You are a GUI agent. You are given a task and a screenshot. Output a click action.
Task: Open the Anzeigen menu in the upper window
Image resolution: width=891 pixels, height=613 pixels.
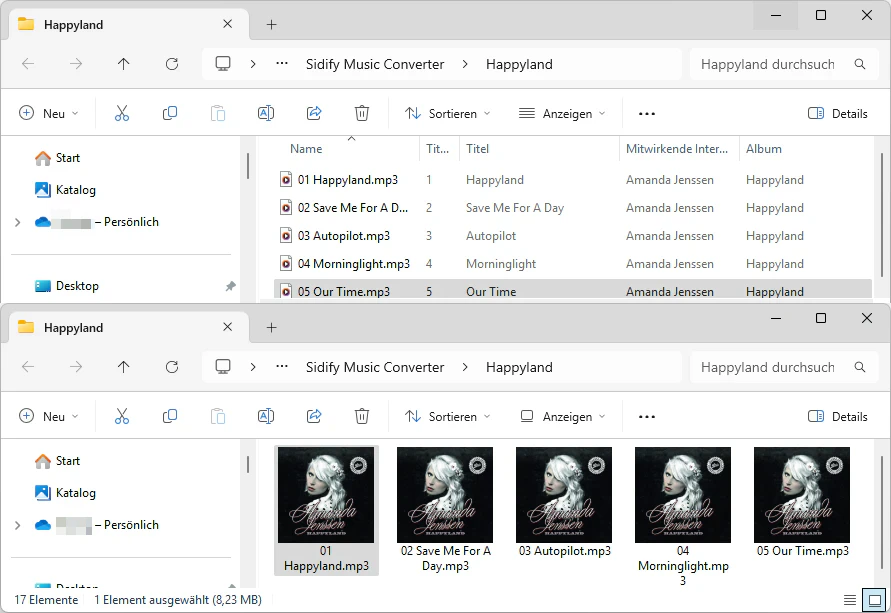562,113
